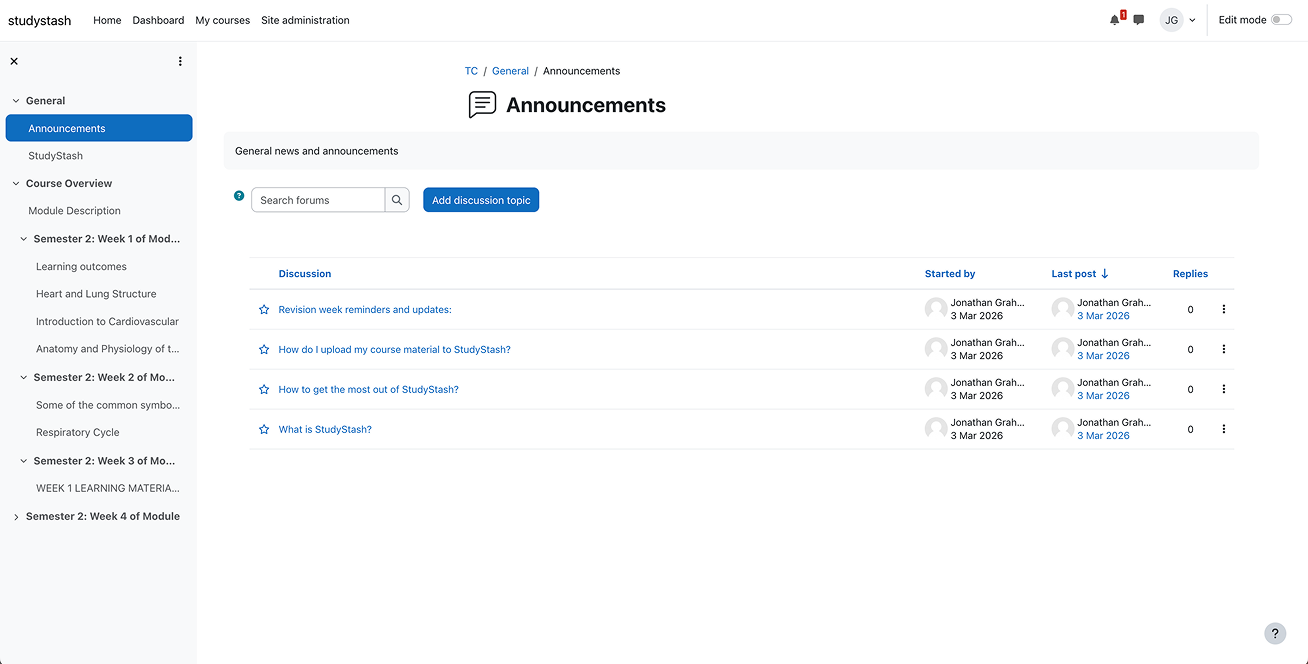Open actions menu for What is StudyStash row
Viewport: 1308px width, 664px height.
[1223, 429]
